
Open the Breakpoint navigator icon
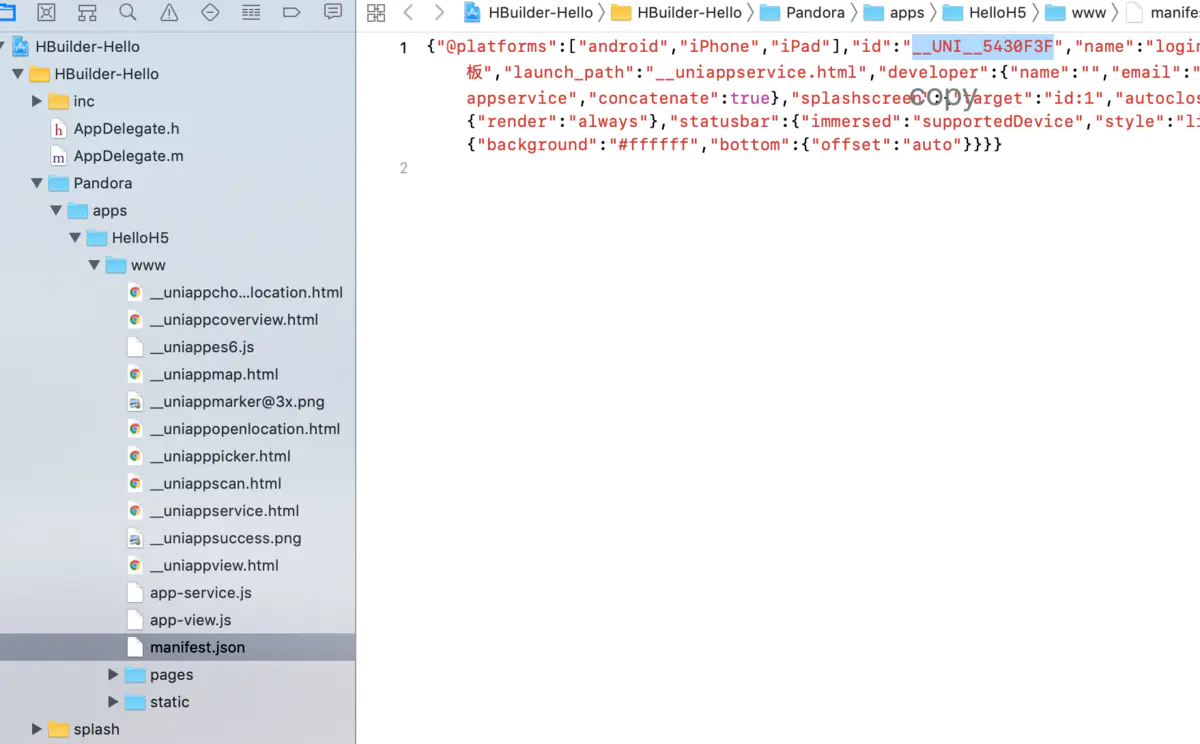(292, 13)
